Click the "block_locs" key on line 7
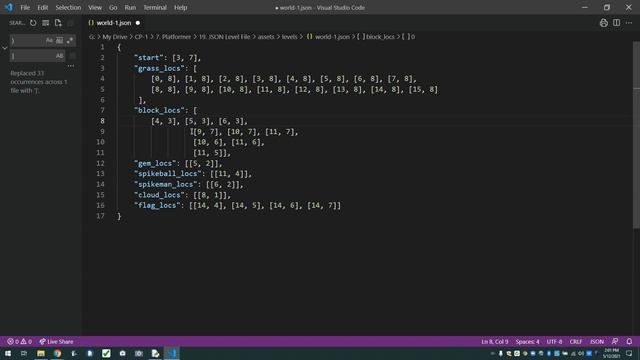Image resolution: width=640 pixels, height=360 pixels. [x=160, y=110]
